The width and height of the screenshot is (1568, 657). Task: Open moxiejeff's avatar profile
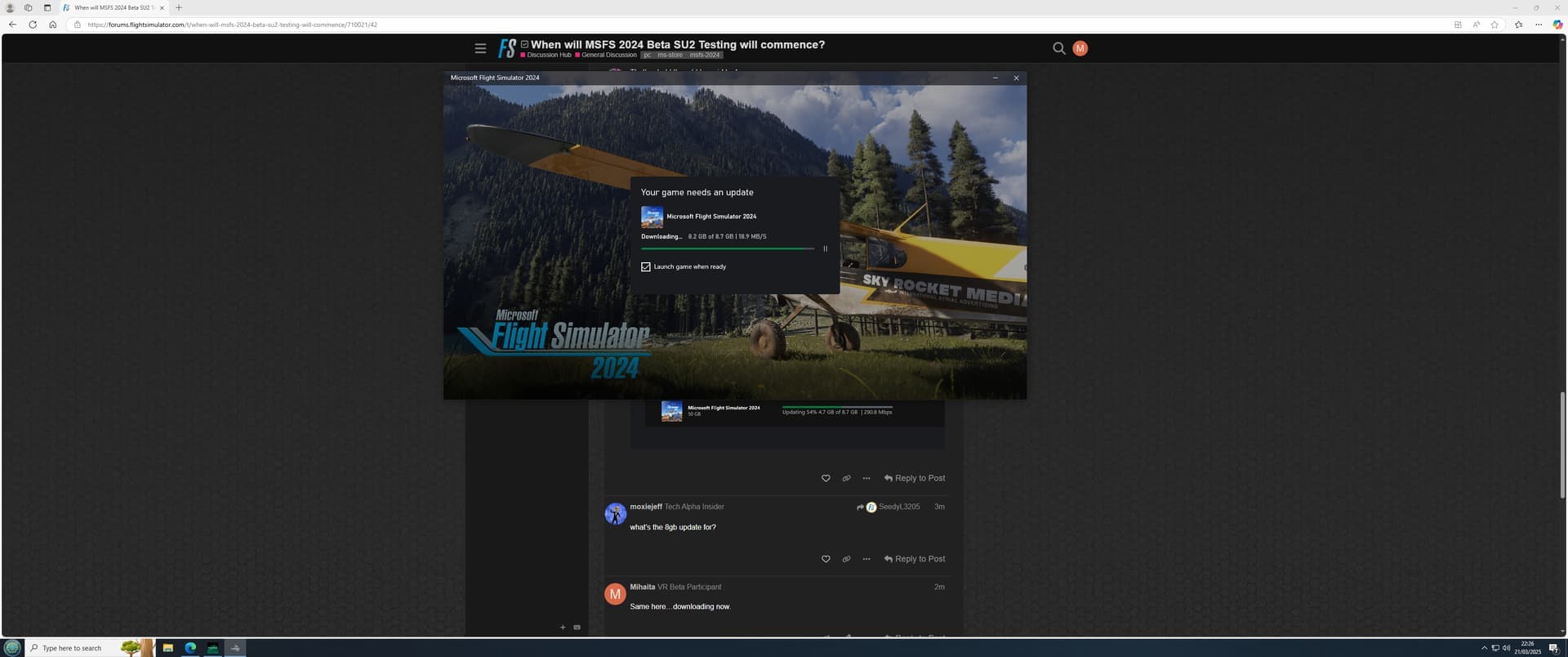[615, 513]
